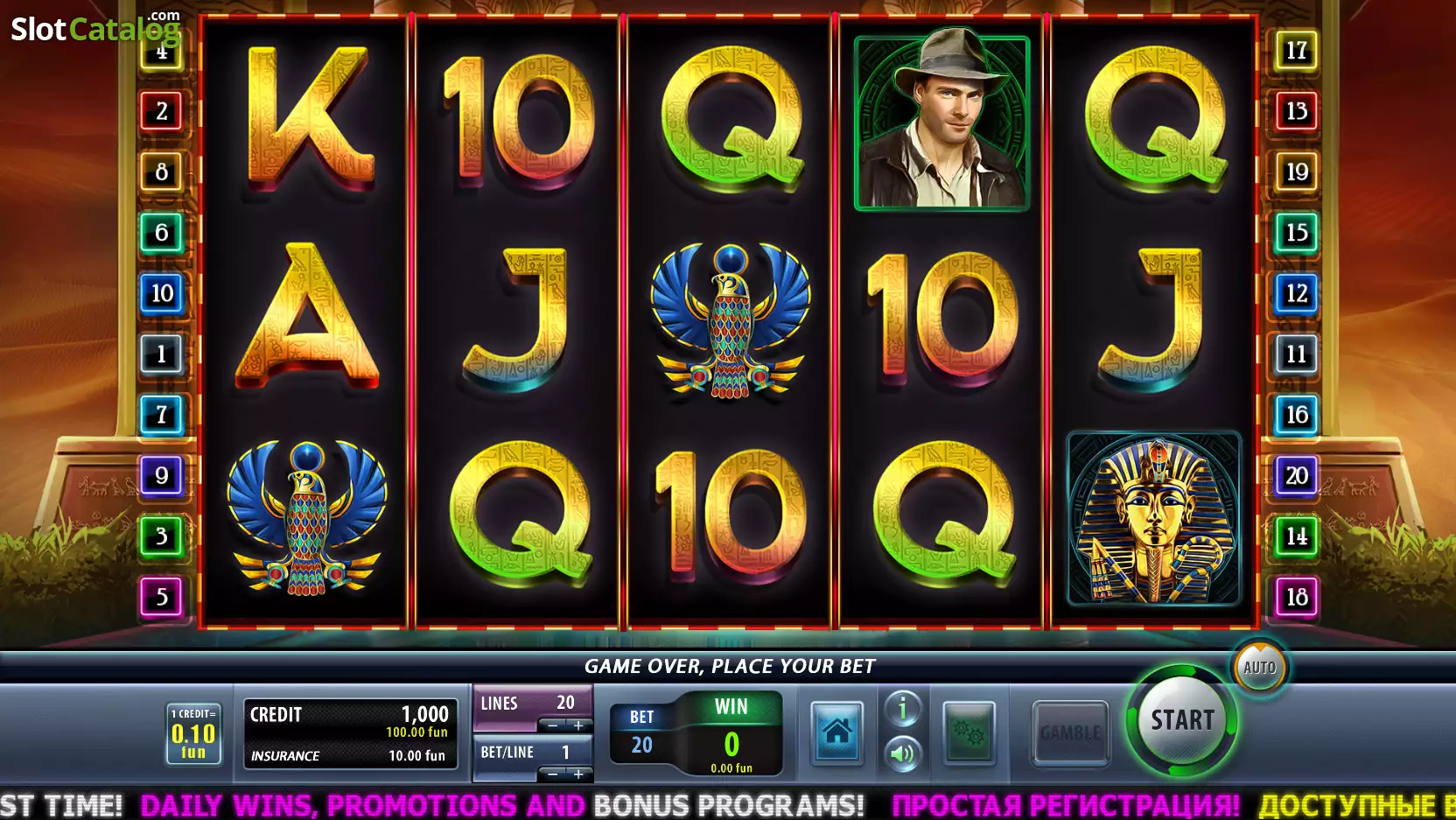Select payline 5 magenta indicator
Viewport: 1456px width, 820px height.
point(162,597)
